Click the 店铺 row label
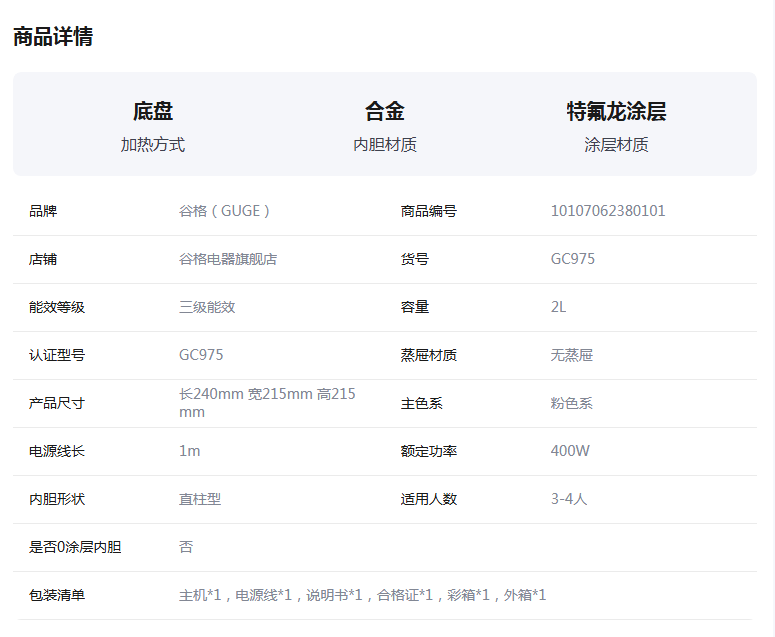Viewport: 775px width, 637px height. click(43, 259)
